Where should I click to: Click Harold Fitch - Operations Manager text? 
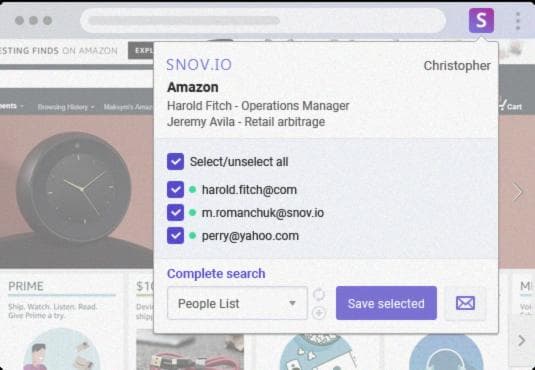click(x=258, y=106)
